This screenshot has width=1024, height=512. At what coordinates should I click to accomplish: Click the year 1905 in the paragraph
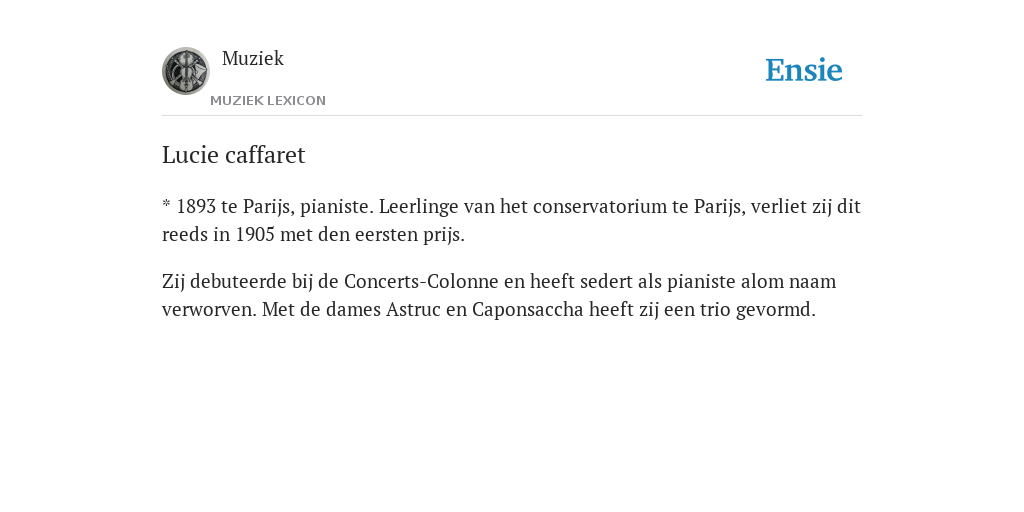(255, 234)
